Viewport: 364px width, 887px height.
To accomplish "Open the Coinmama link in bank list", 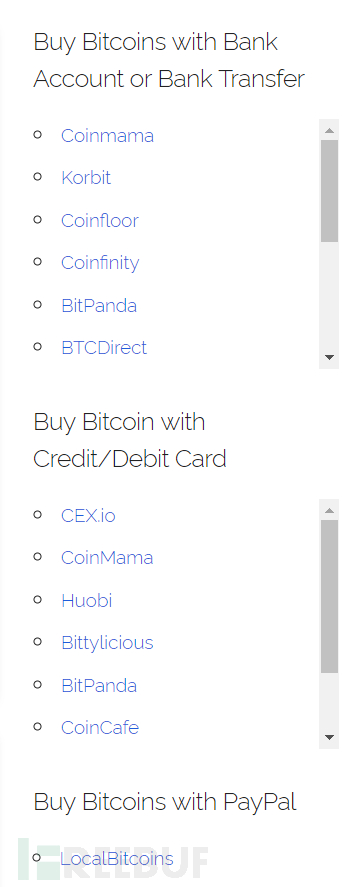I will pyautogui.click(x=108, y=136).
